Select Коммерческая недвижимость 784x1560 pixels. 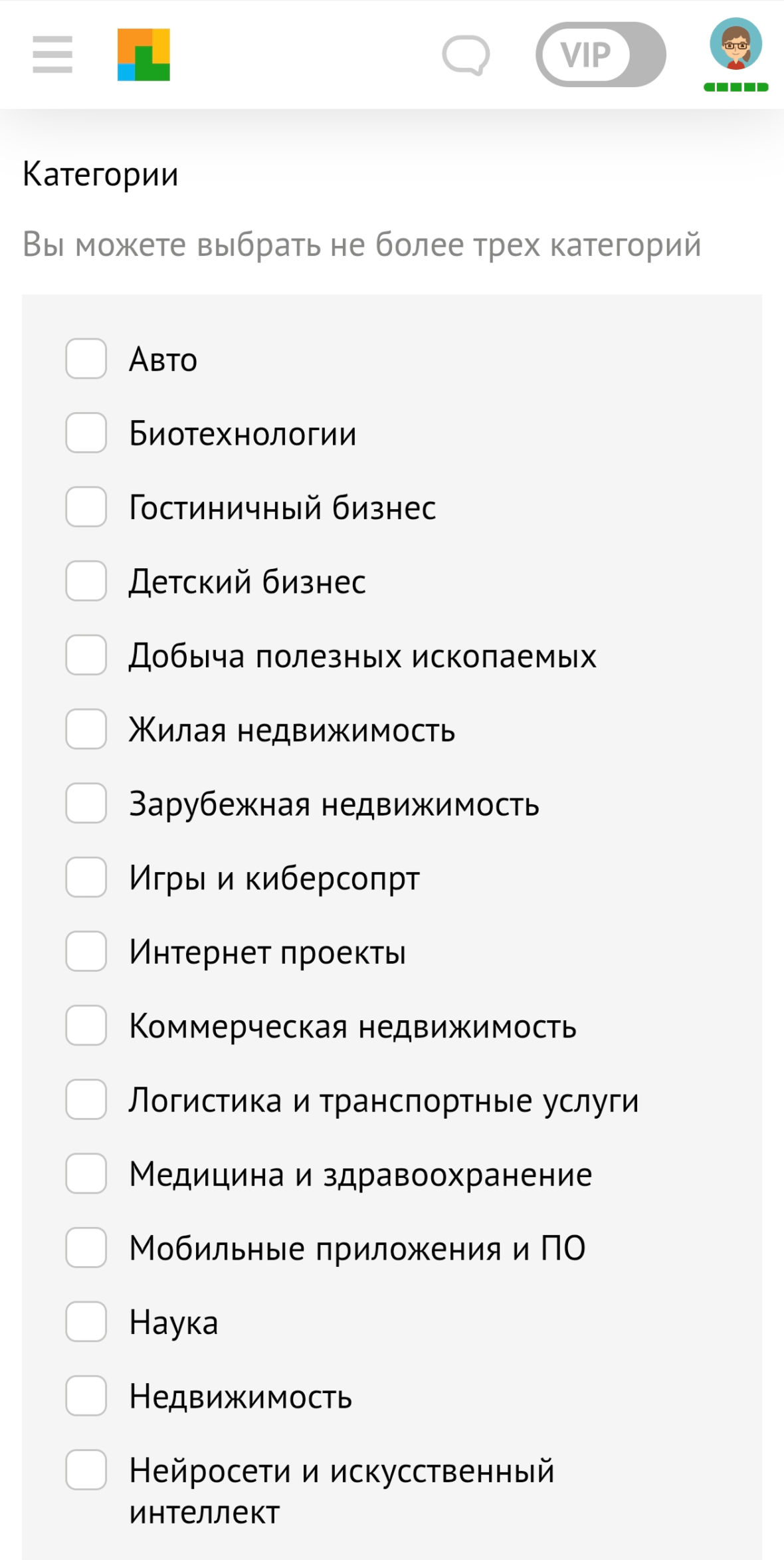[x=86, y=1028]
